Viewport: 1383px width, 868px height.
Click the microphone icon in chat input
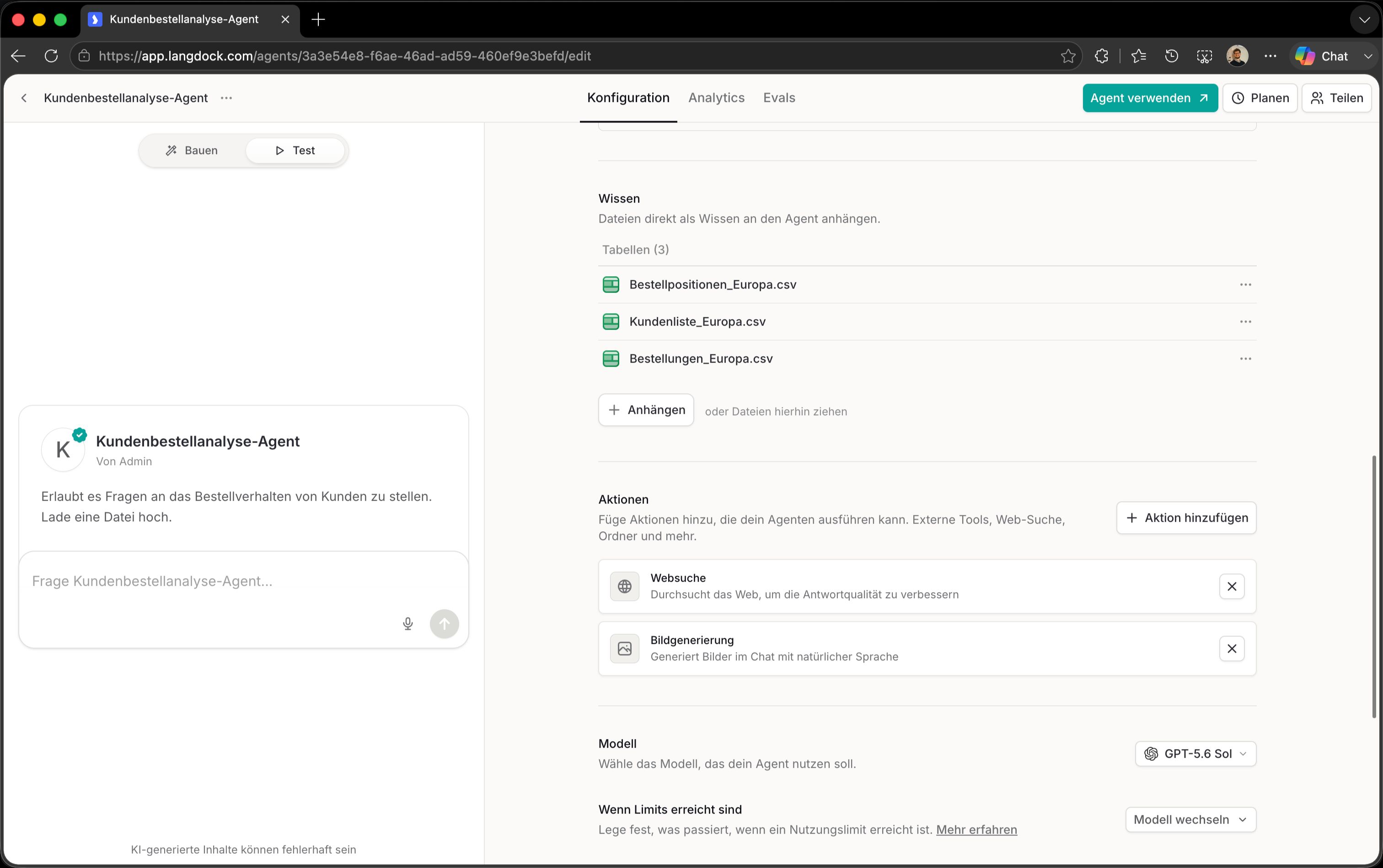click(x=407, y=623)
